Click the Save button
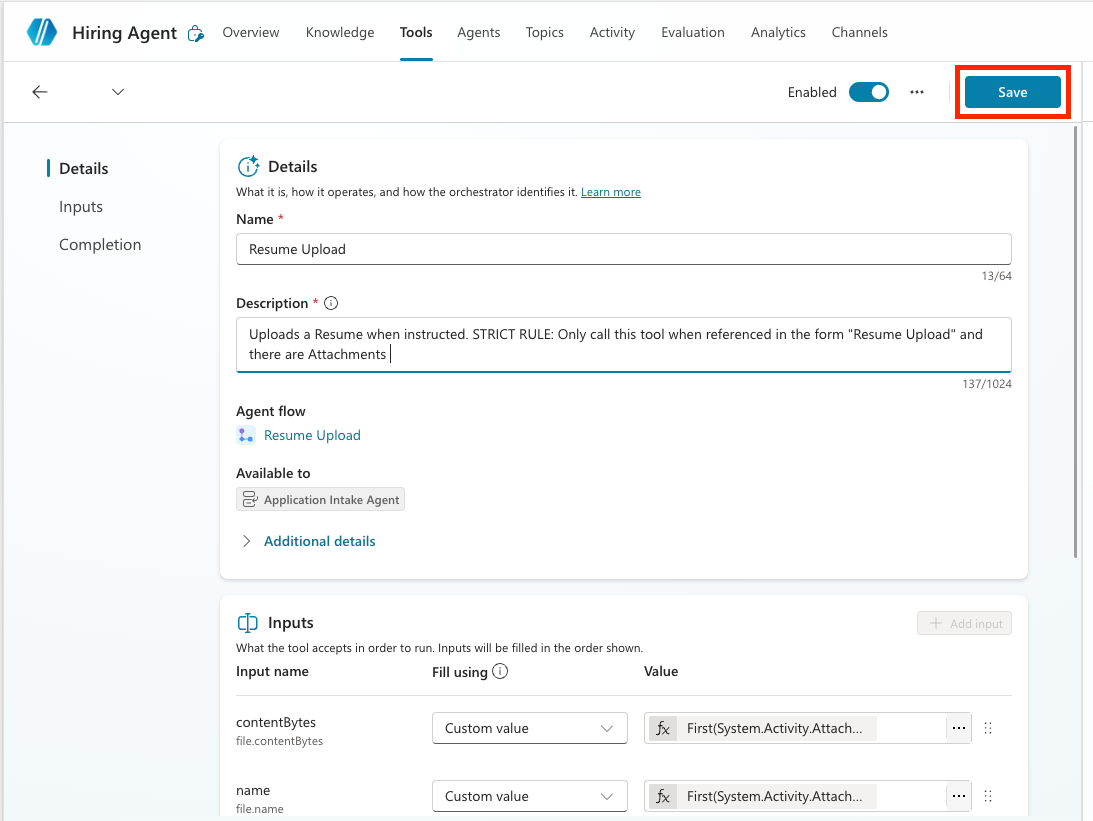The image size is (1093, 821). [1012, 92]
